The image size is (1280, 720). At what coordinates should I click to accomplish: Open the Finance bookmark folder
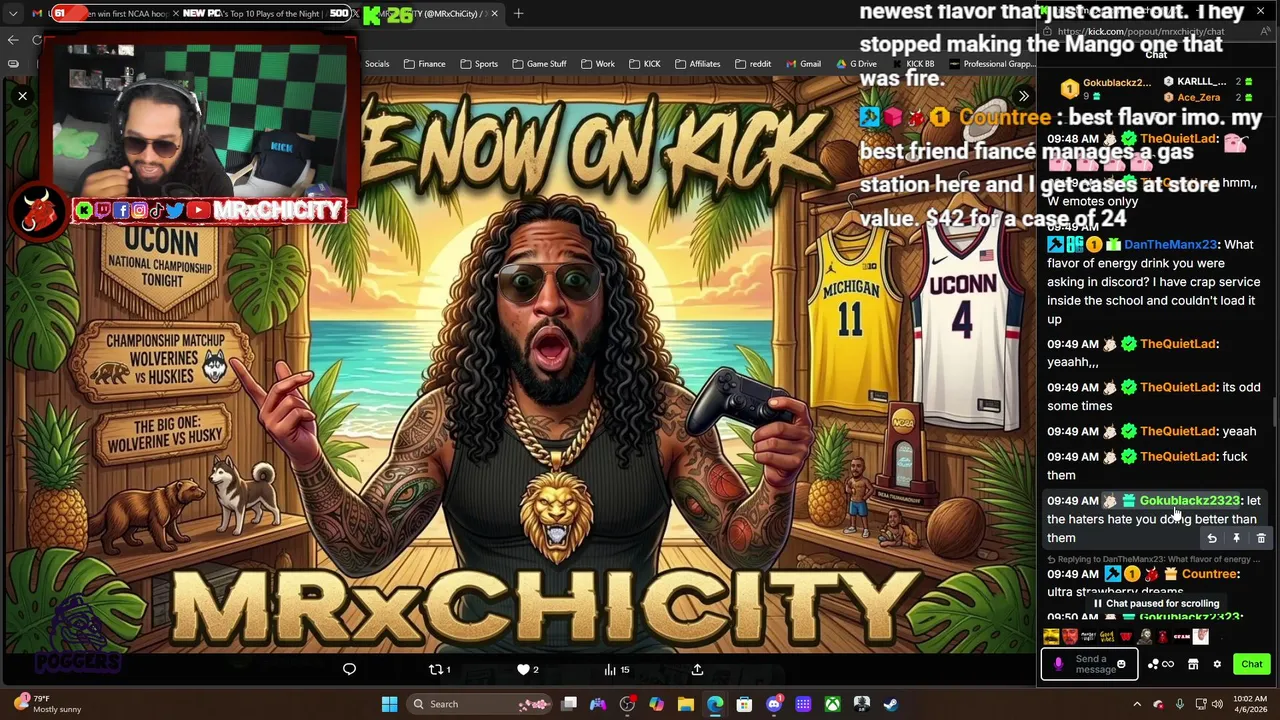pyautogui.click(x=424, y=64)
